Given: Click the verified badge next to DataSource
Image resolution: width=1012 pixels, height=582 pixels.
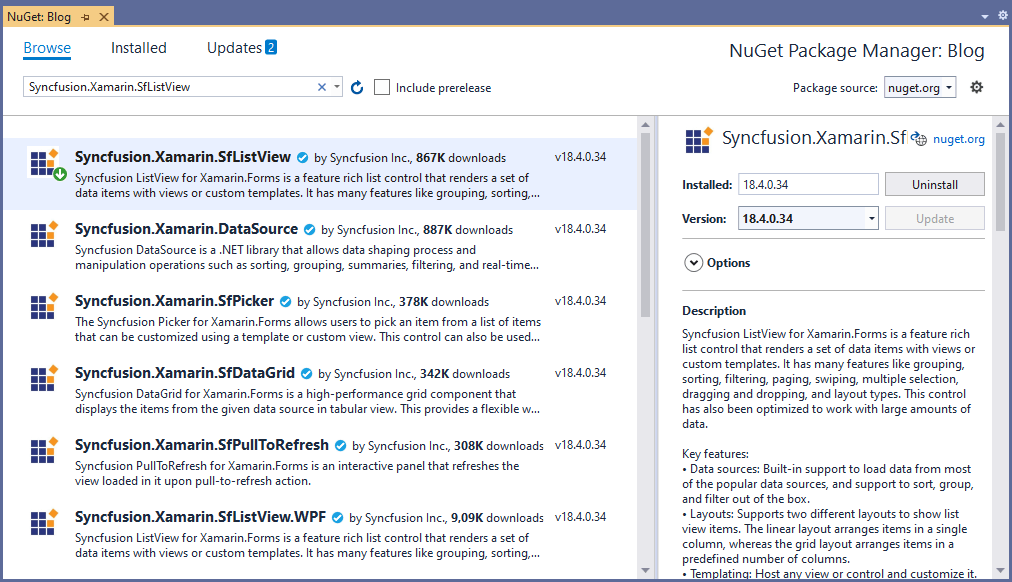Looking at the screenshot, I should tap(309, 230).
